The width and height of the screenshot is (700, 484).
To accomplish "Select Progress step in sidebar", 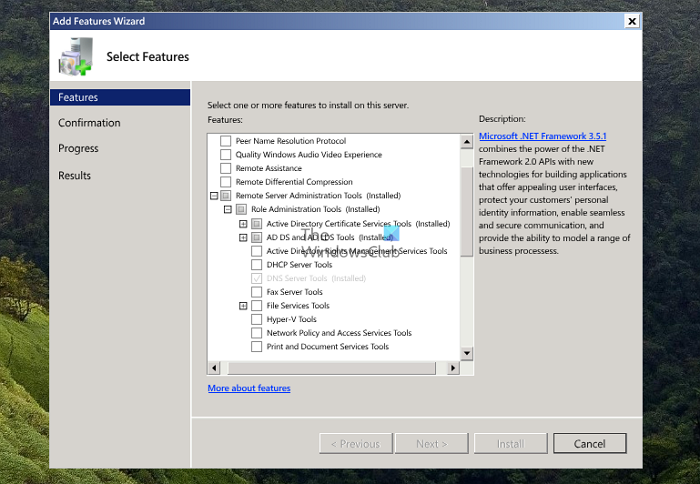I will pyautogui.click(x=78, y=148).
